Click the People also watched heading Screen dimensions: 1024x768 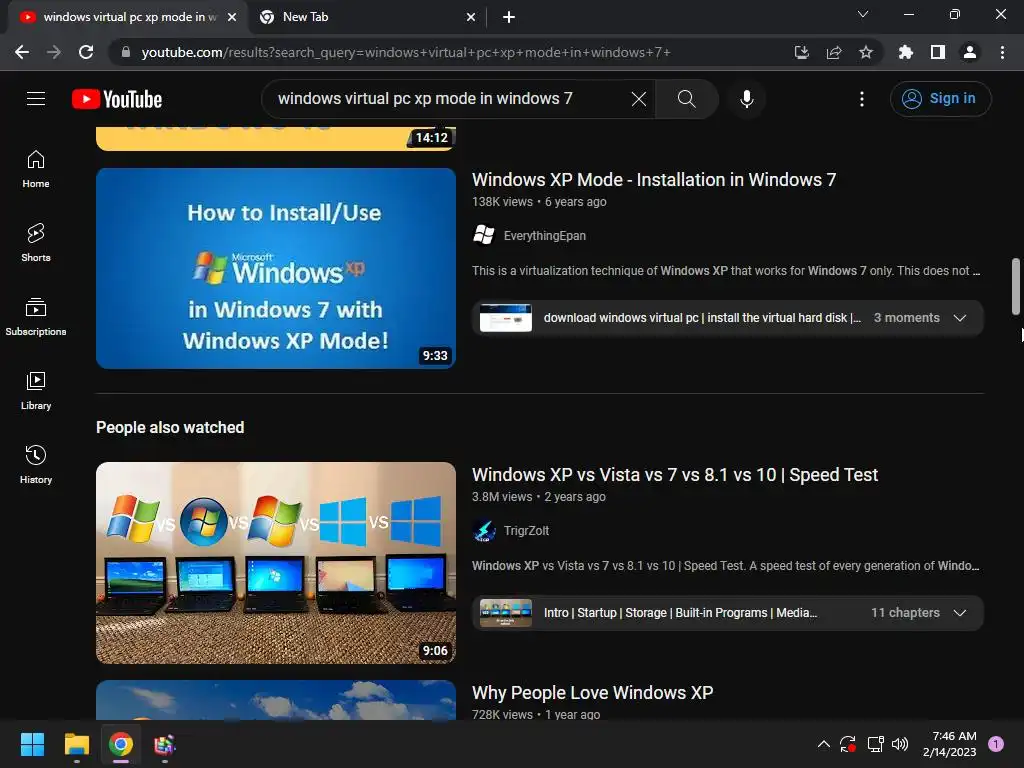170,428
